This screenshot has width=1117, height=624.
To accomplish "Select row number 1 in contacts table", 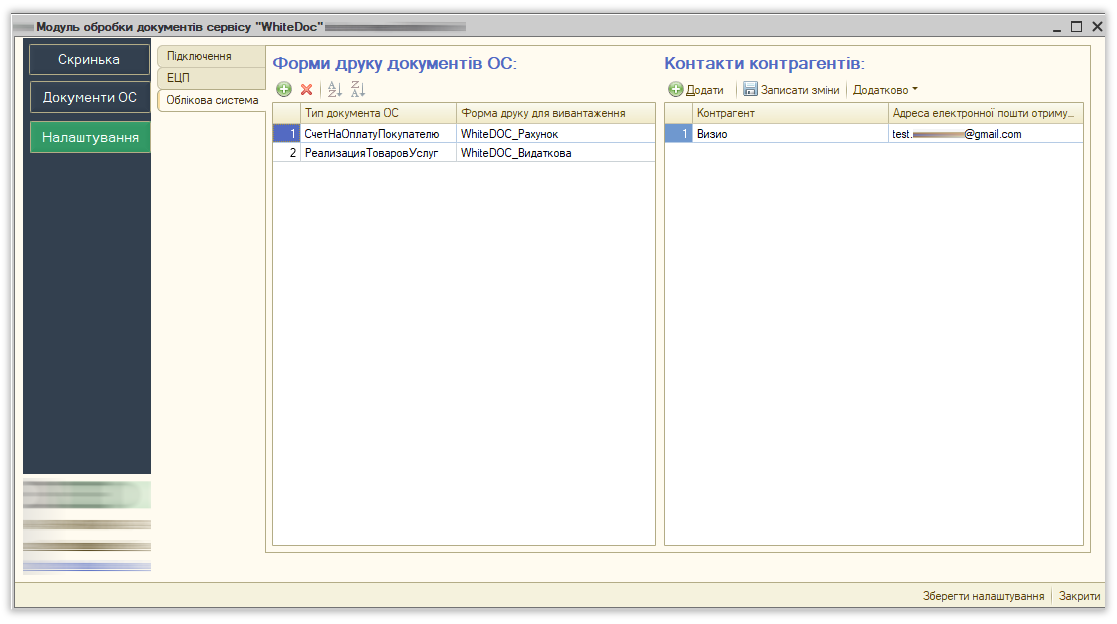I will click(x=679, y=134).
